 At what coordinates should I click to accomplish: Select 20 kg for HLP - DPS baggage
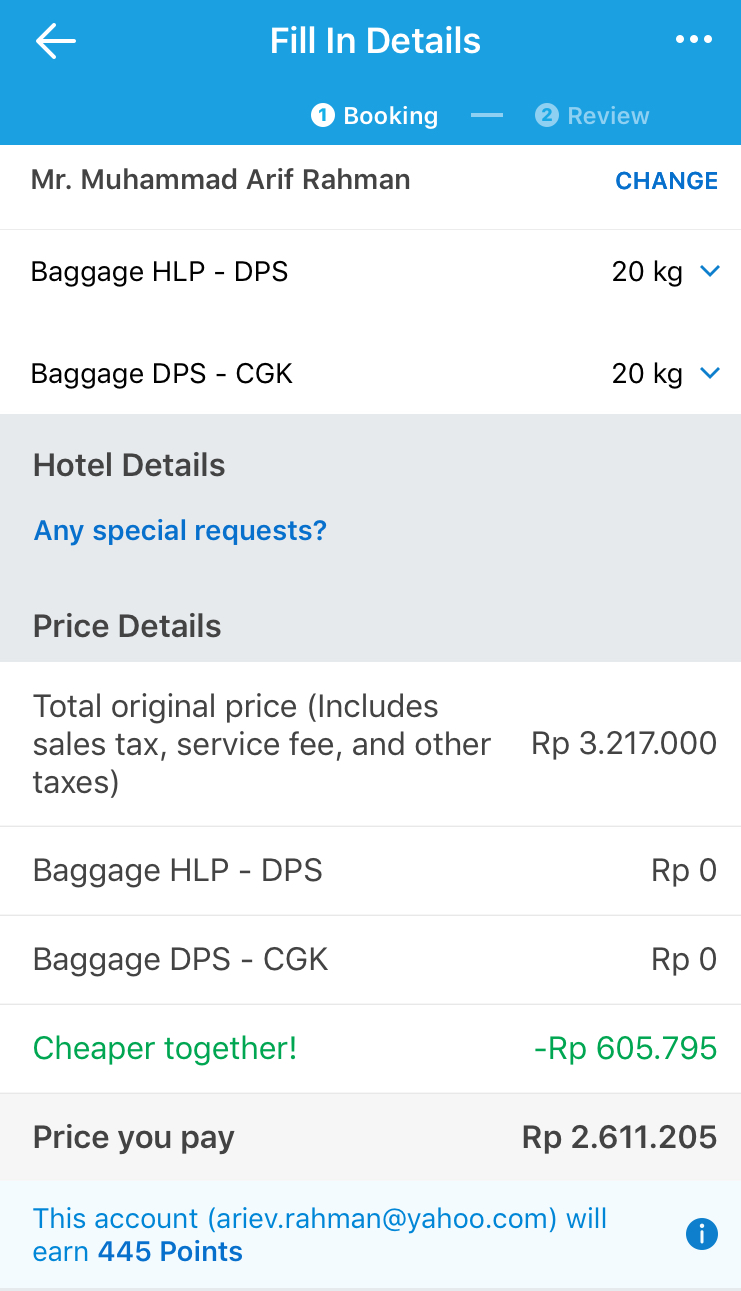(647, 272)
